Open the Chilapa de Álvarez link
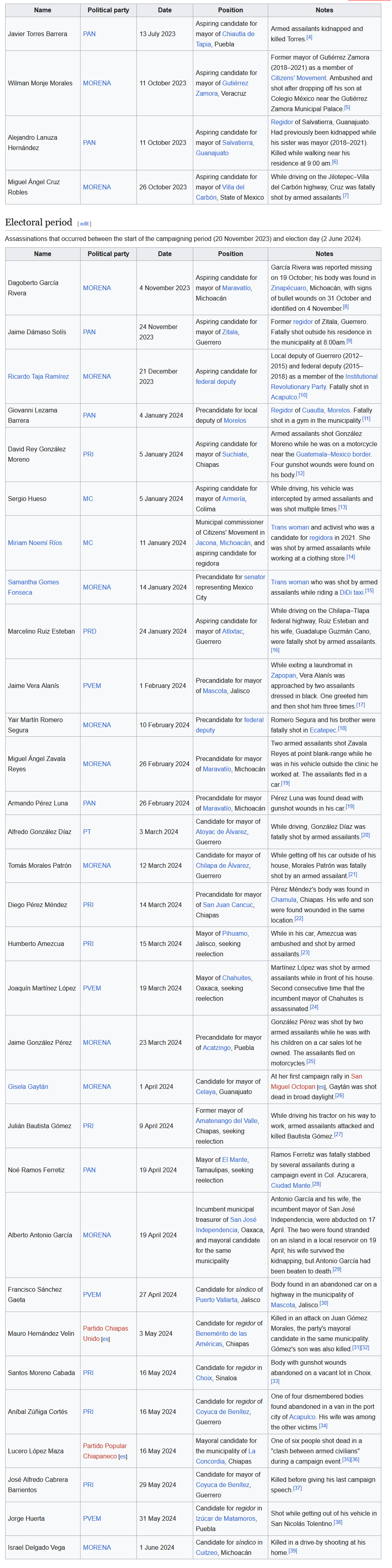Screen dimensions: 392x1568 pos(223,865)
